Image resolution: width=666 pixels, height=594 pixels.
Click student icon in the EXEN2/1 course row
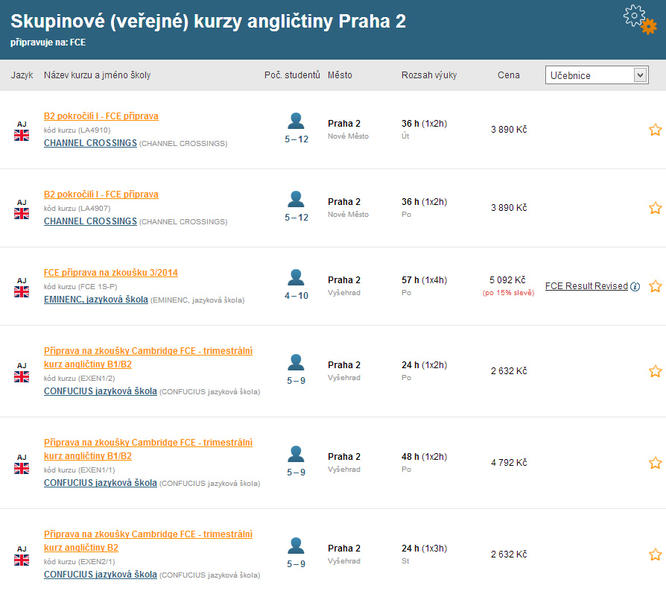click(296, 546)
